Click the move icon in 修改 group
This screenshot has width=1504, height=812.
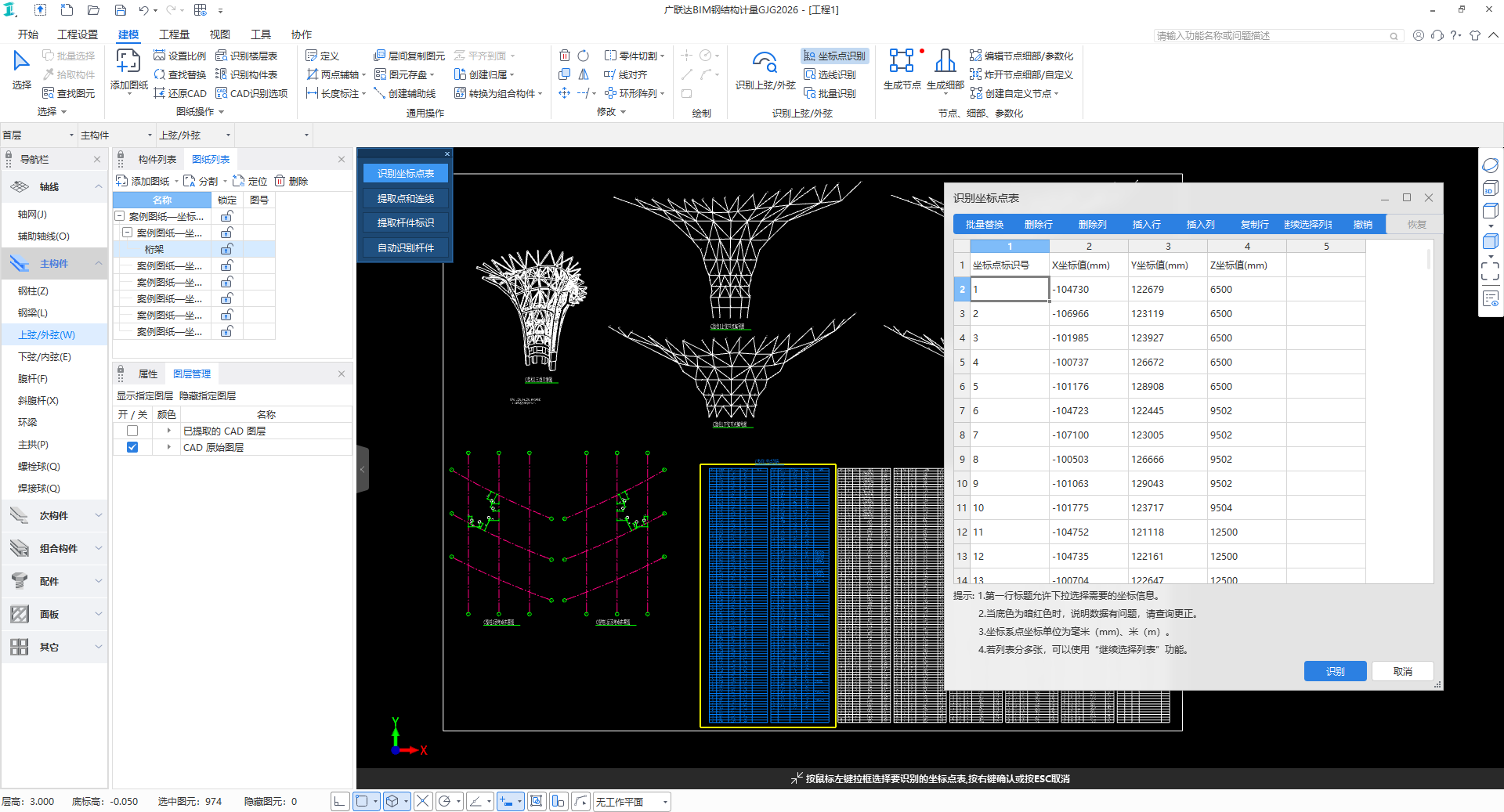(564, 93)
